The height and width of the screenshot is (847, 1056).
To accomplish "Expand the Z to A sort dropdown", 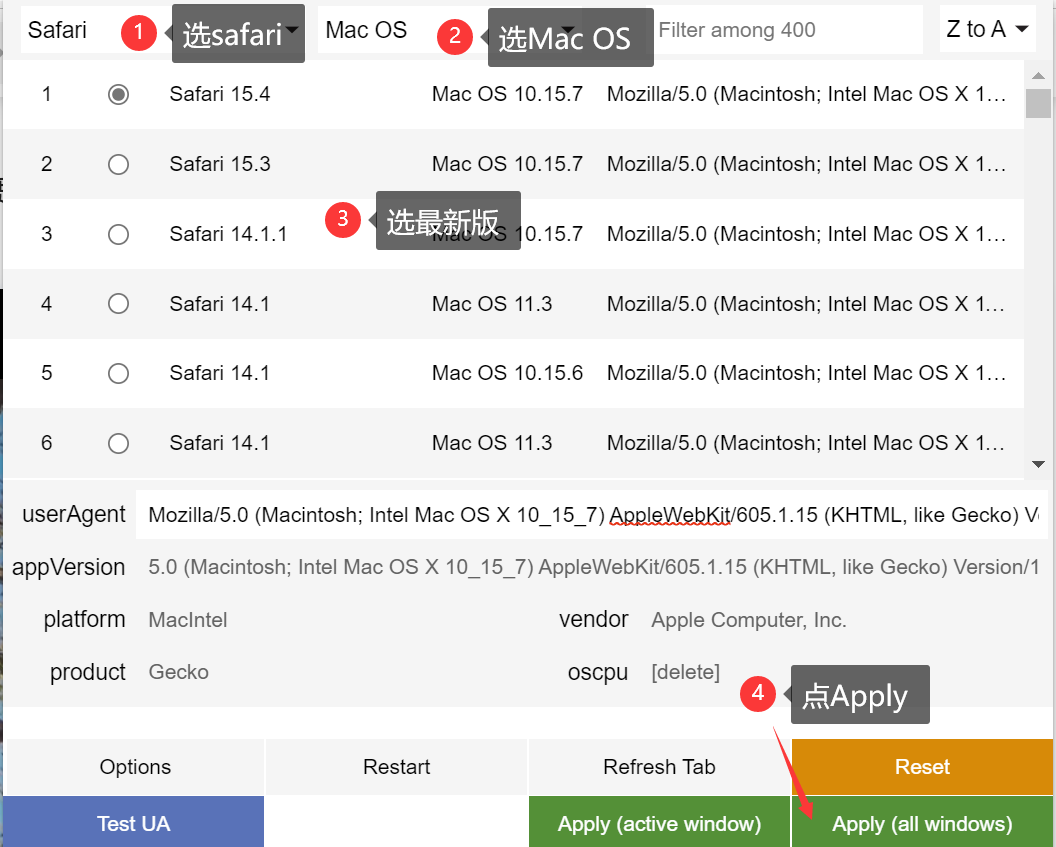I will tap(987, 30).
